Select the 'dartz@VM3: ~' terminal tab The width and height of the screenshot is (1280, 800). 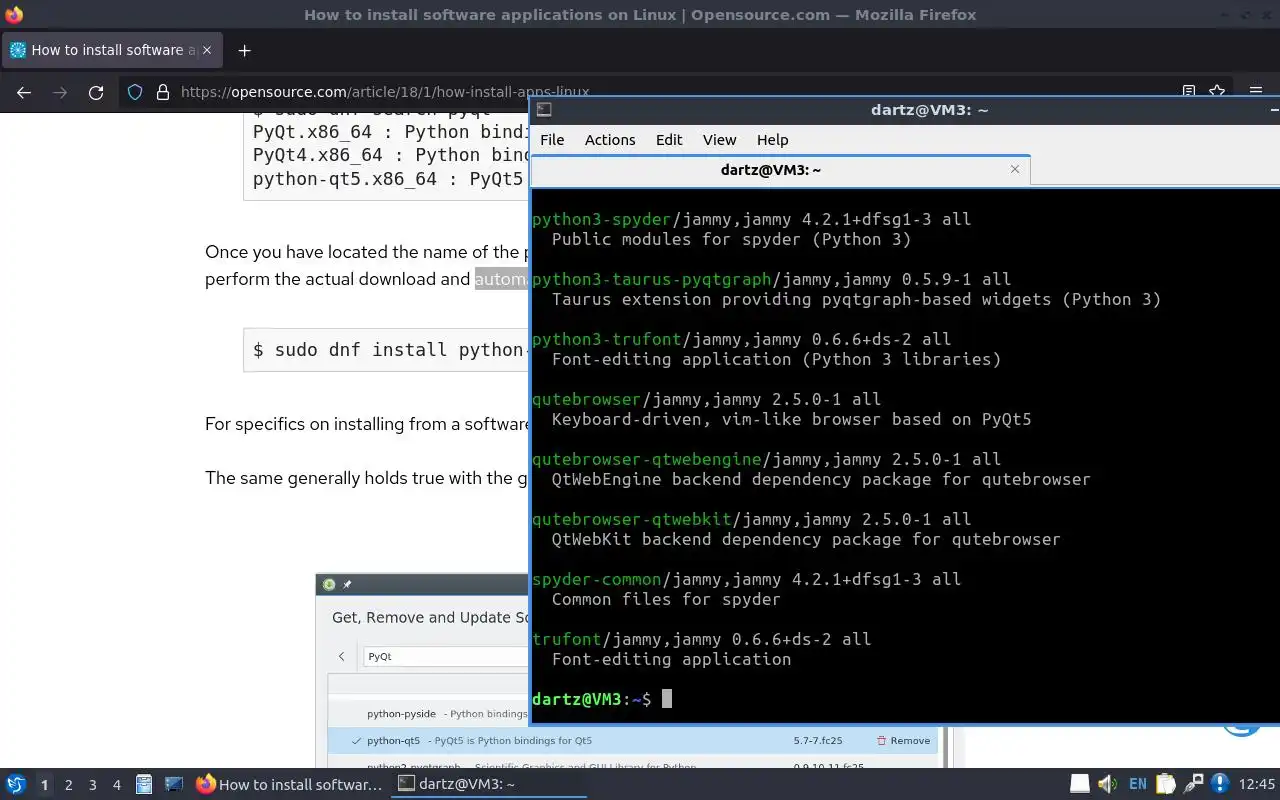pos(780,170)
